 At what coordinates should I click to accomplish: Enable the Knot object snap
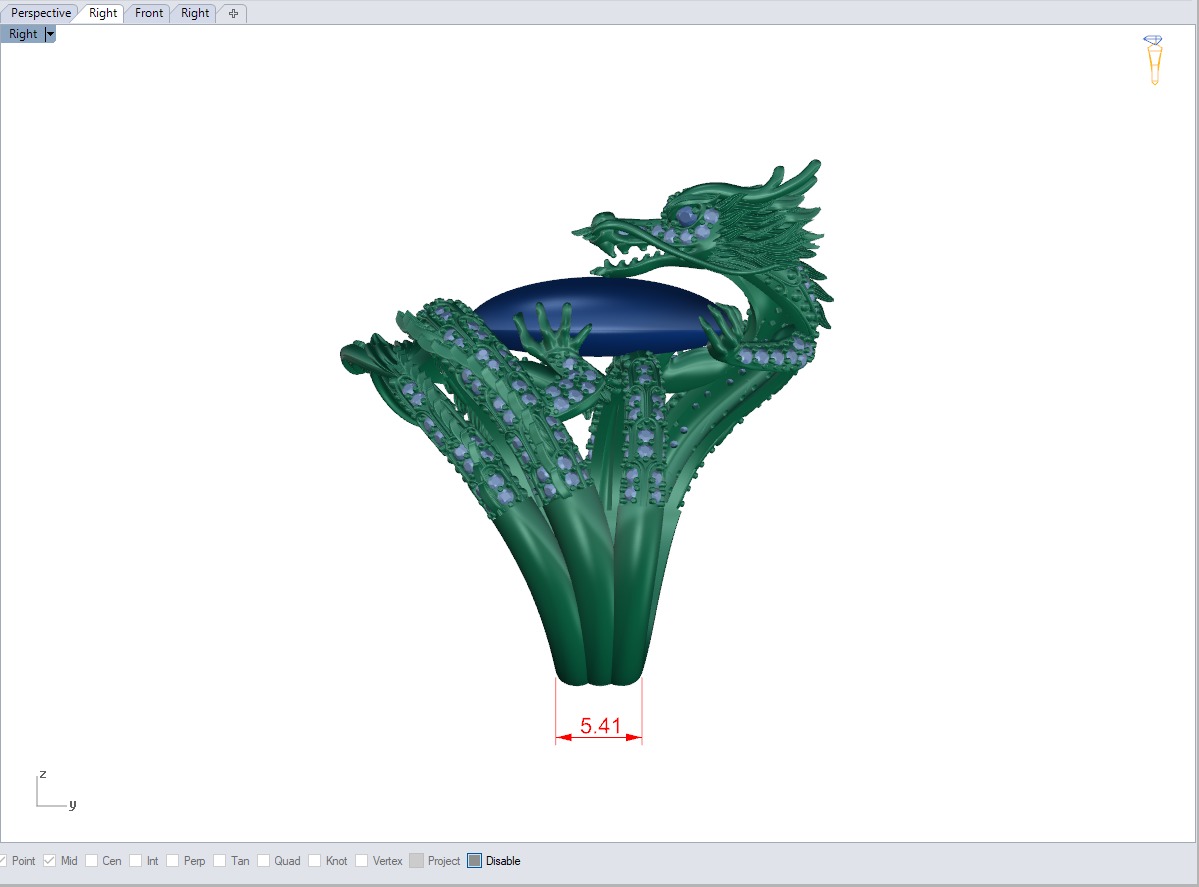point(314,861)
